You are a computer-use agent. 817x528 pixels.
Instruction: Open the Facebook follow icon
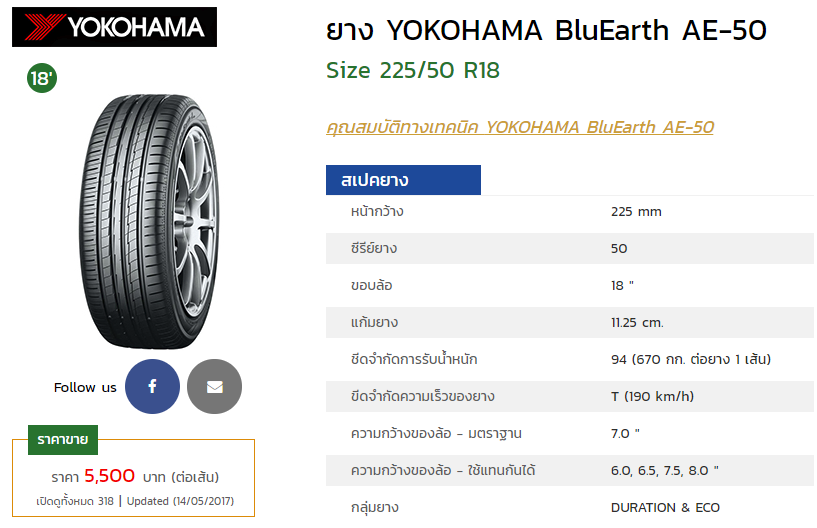click(x=152, y=387)
